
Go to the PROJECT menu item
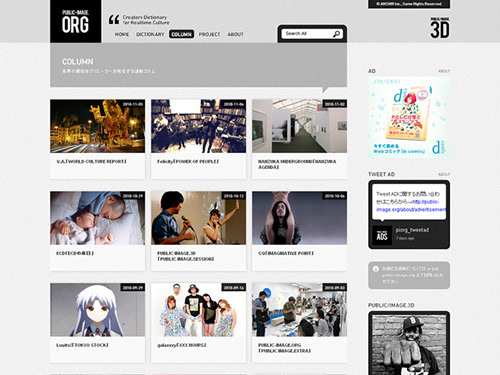(209, 34)
